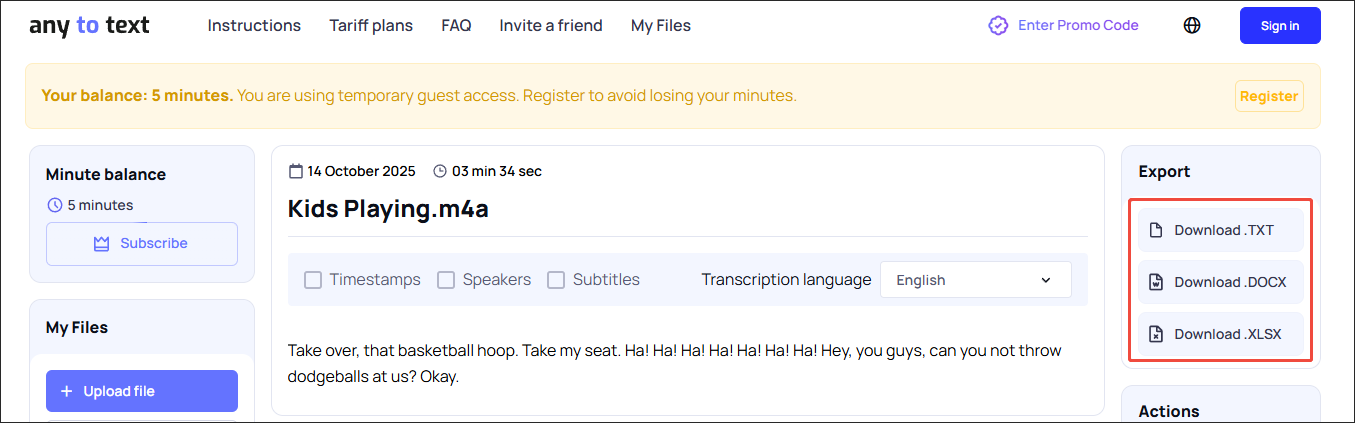Screen dimensions: 1355x423
Task: Click the crown icon on Subscribe
Action: coord(101,243)
